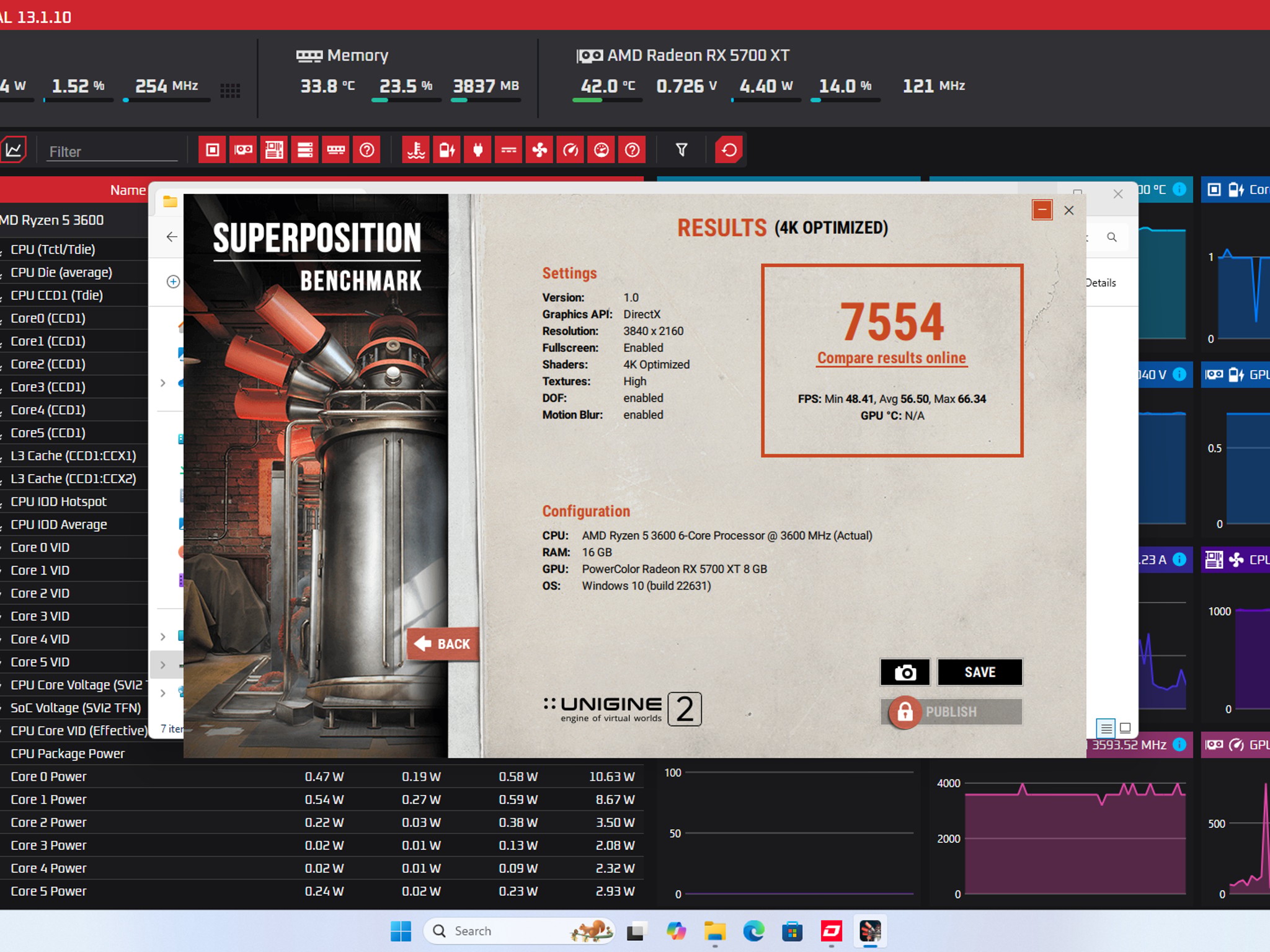Click the taskbar Search box
The image size is (1270, 952).
coord(520,931)
